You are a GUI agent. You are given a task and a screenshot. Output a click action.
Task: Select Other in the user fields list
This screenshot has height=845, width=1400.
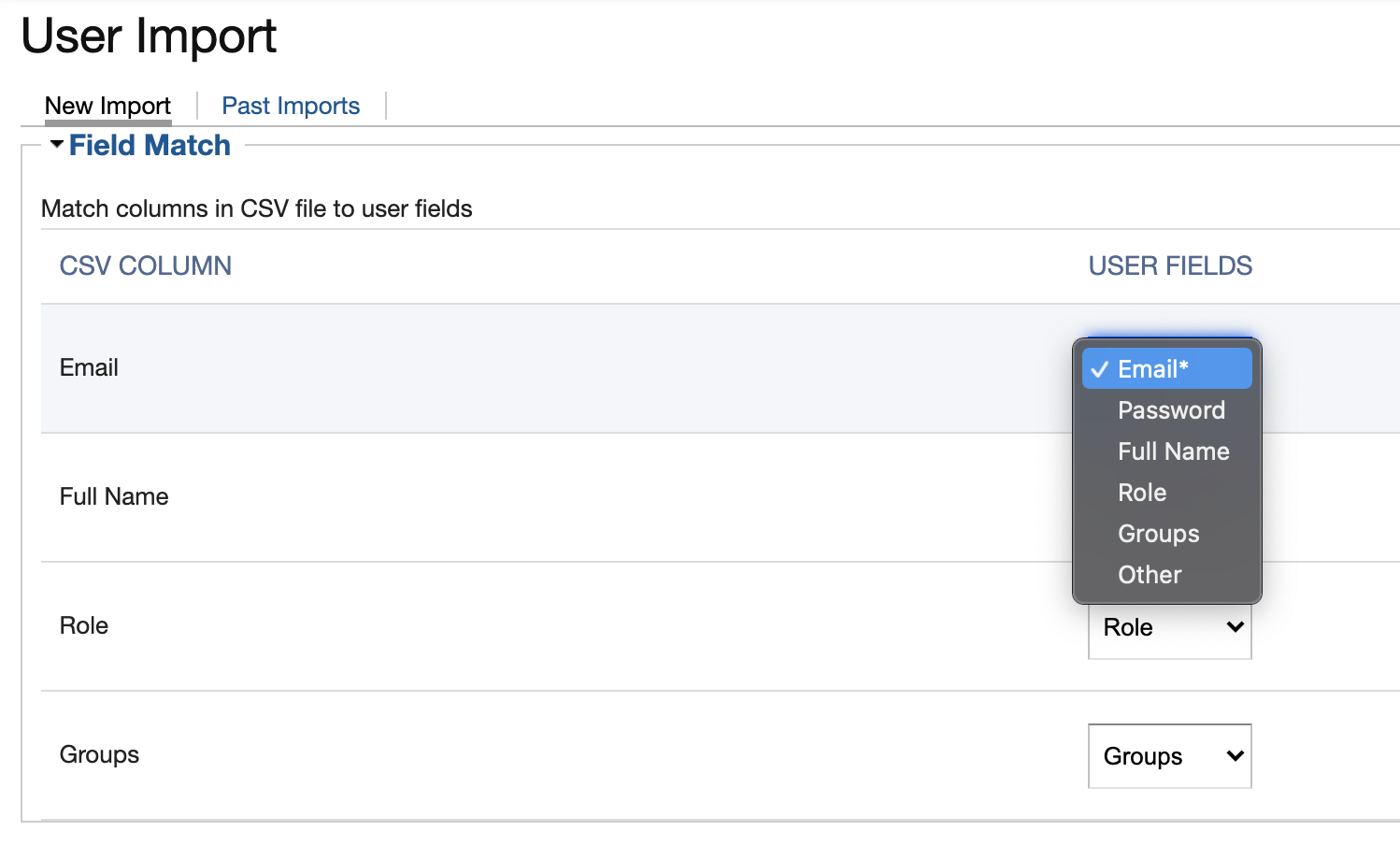[x=1150, y=575]
